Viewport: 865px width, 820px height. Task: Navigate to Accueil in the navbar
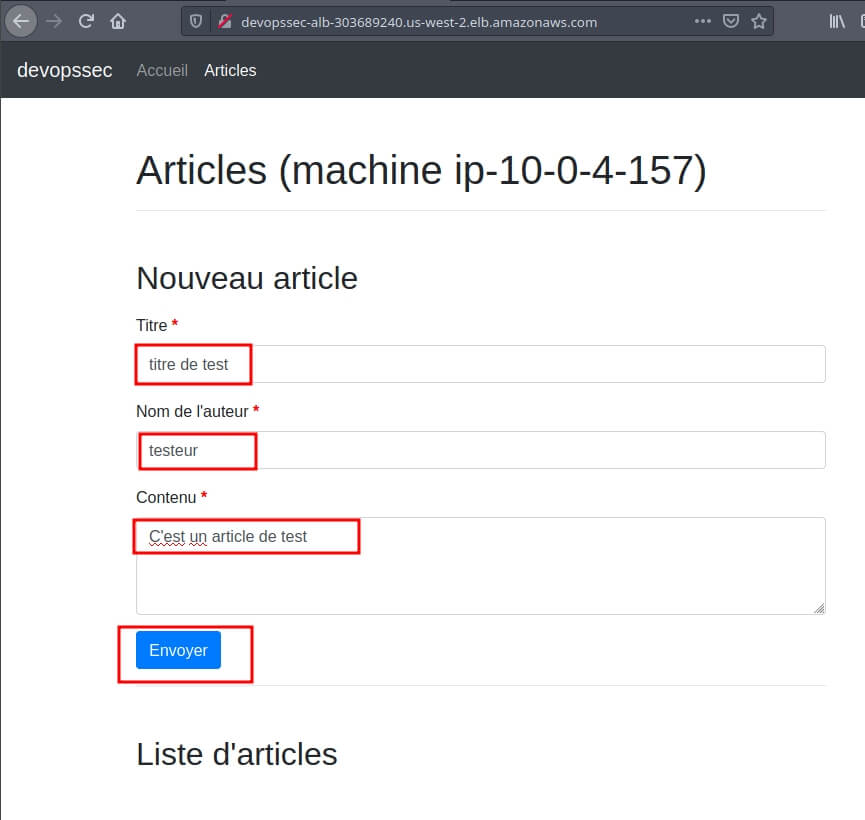point(162,70)
